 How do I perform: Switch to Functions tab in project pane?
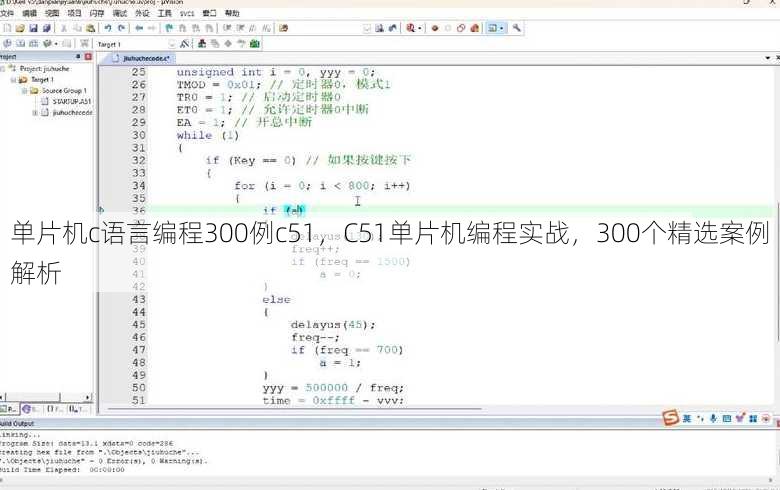point(54,409)
